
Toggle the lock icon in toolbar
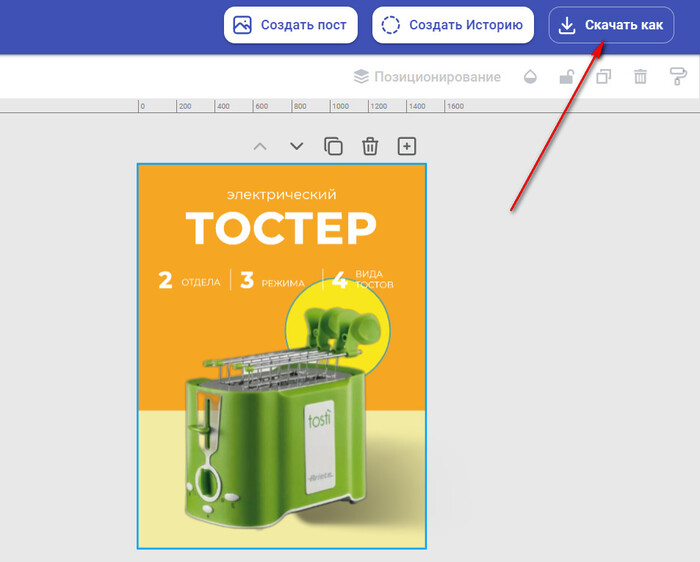[x=566, y=77]
